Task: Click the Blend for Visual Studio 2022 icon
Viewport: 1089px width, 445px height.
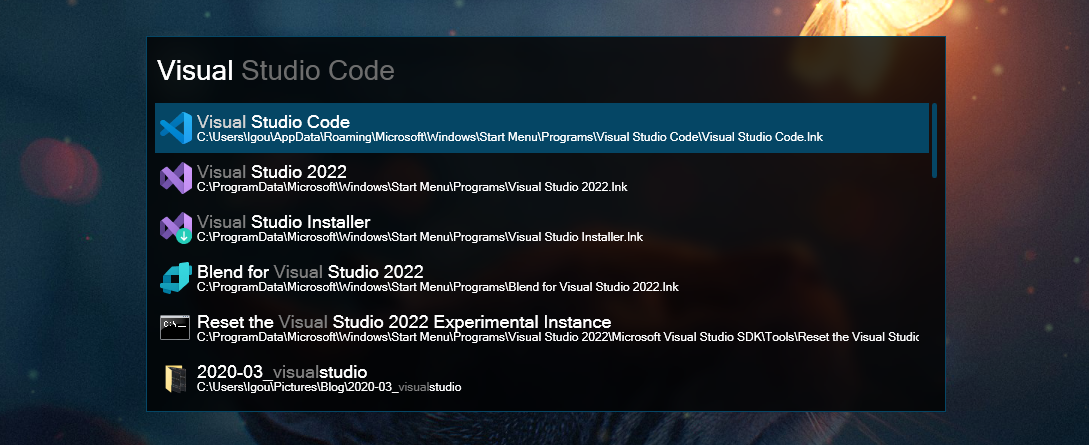Action: pyautogui.click(x=176, y=278)
